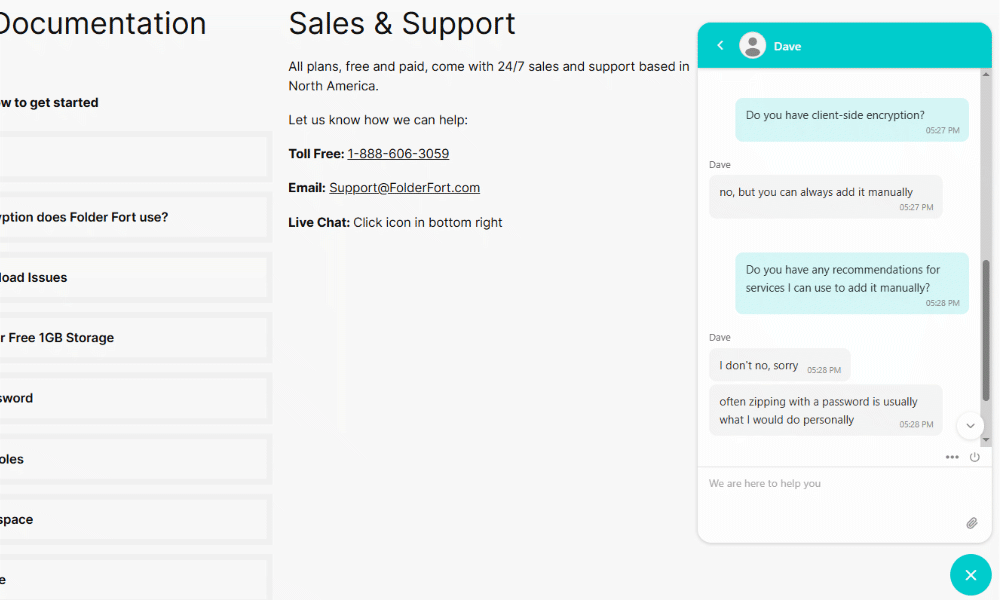
Task: Expand the 'load Issues' documentation item
Action: point(134,277)
